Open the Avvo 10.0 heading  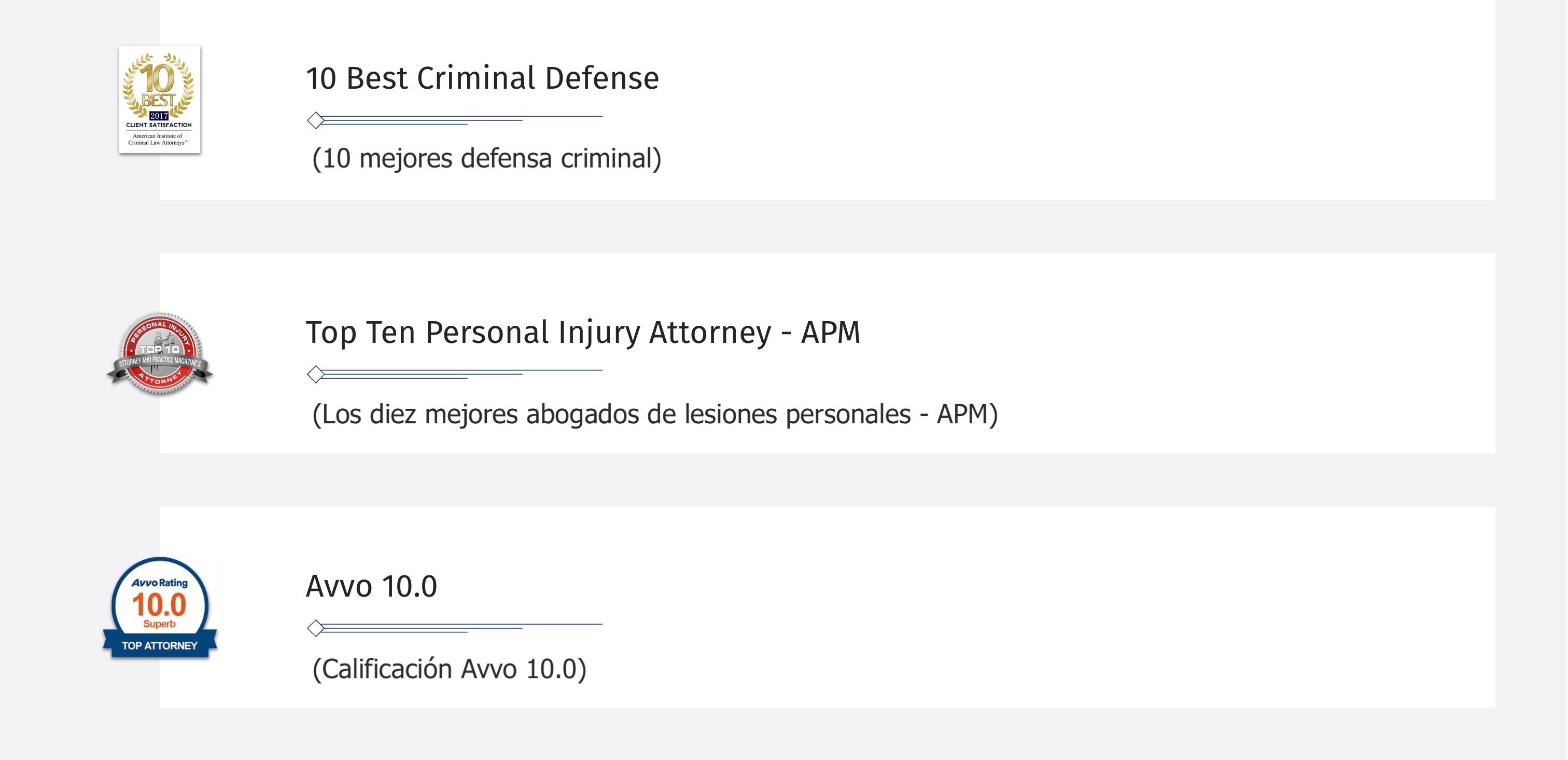(371, 586)
